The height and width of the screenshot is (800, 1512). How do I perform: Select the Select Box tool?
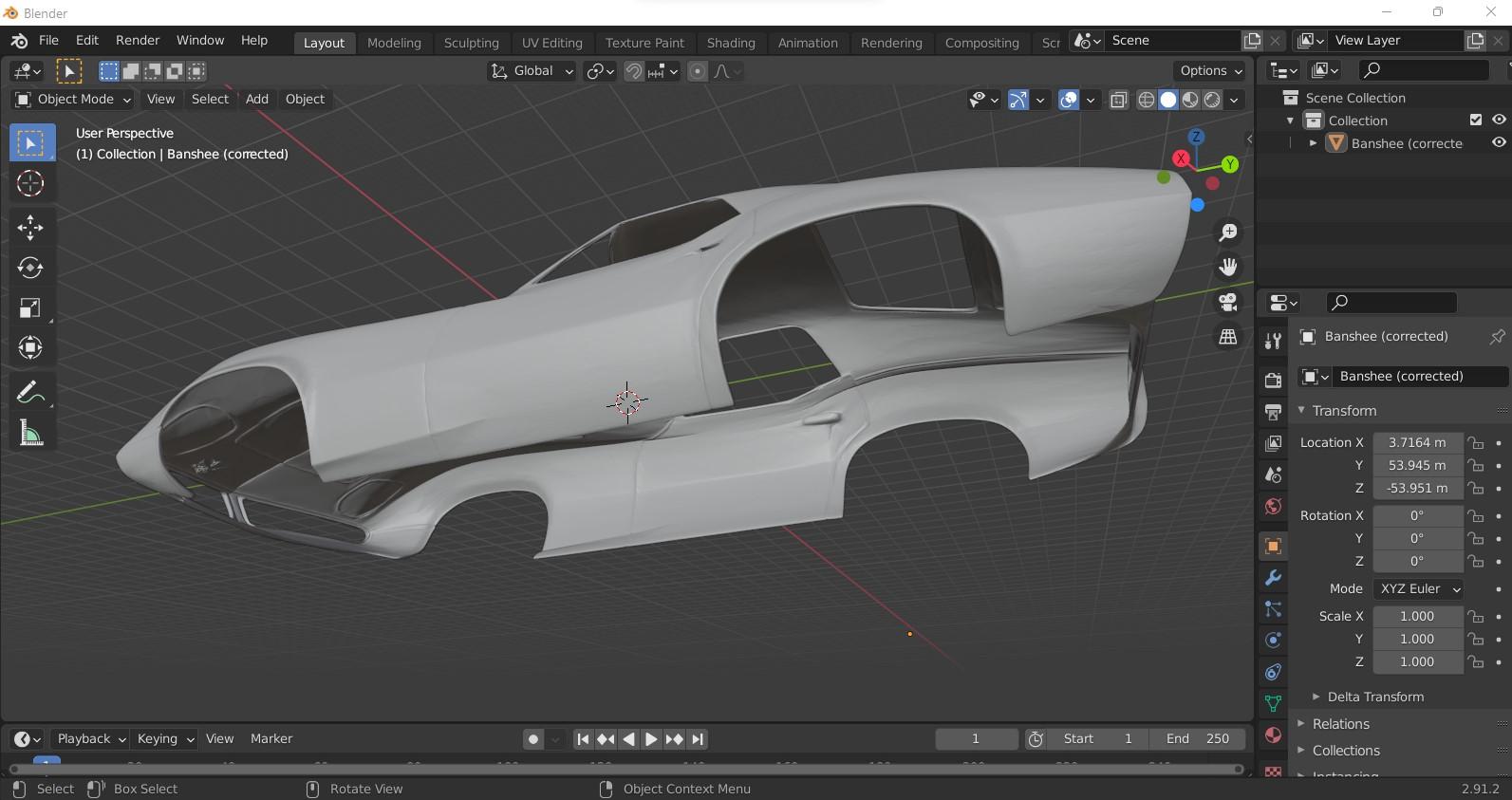coord(30,143)
